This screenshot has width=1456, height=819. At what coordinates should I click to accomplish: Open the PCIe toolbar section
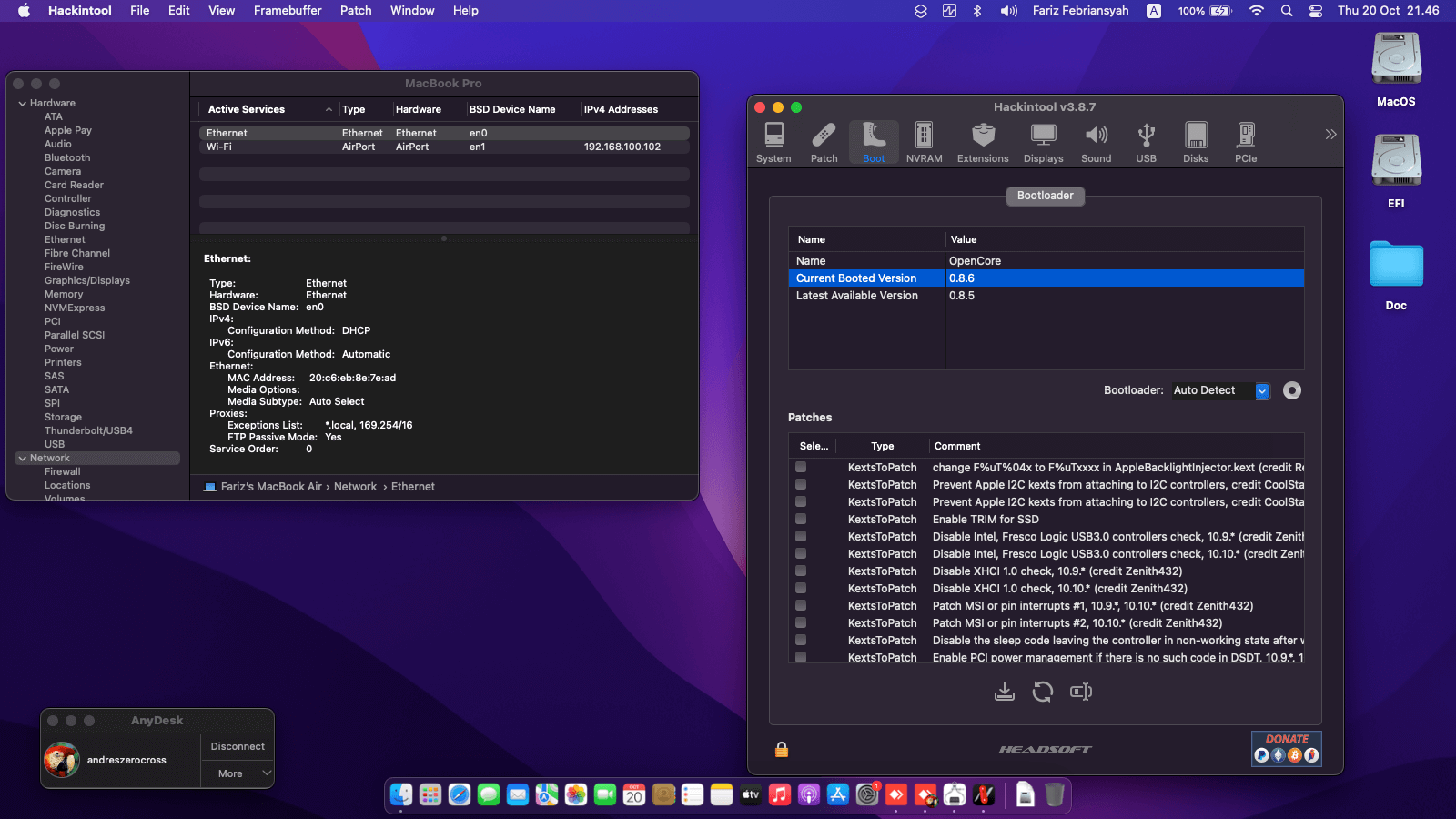(1246, 143)
